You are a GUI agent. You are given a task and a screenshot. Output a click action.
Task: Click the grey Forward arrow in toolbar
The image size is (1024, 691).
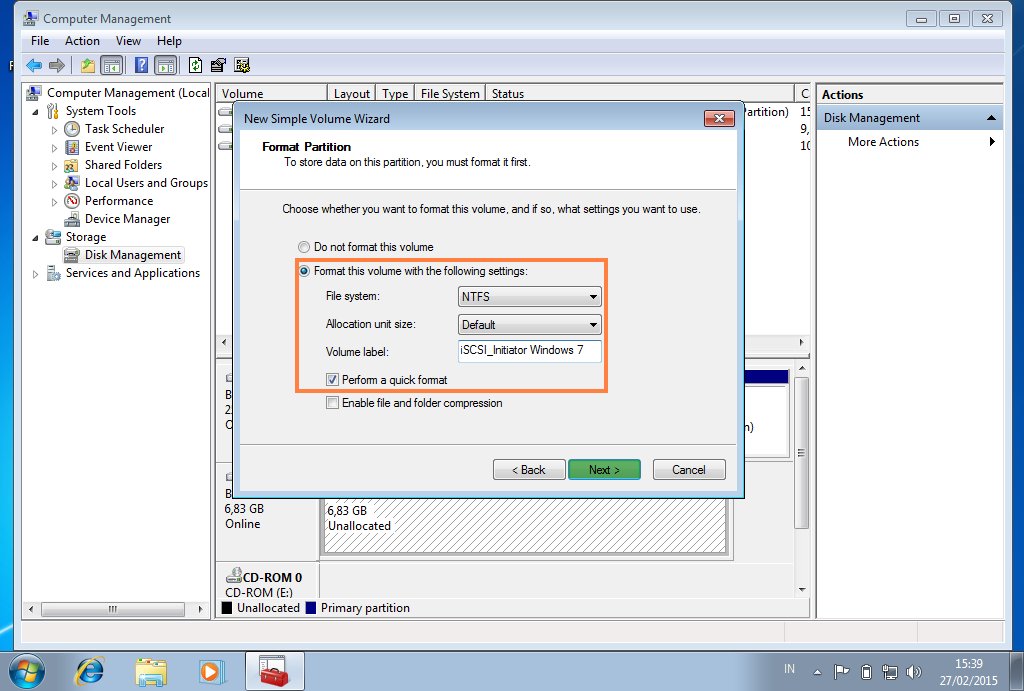click(57, 65)
